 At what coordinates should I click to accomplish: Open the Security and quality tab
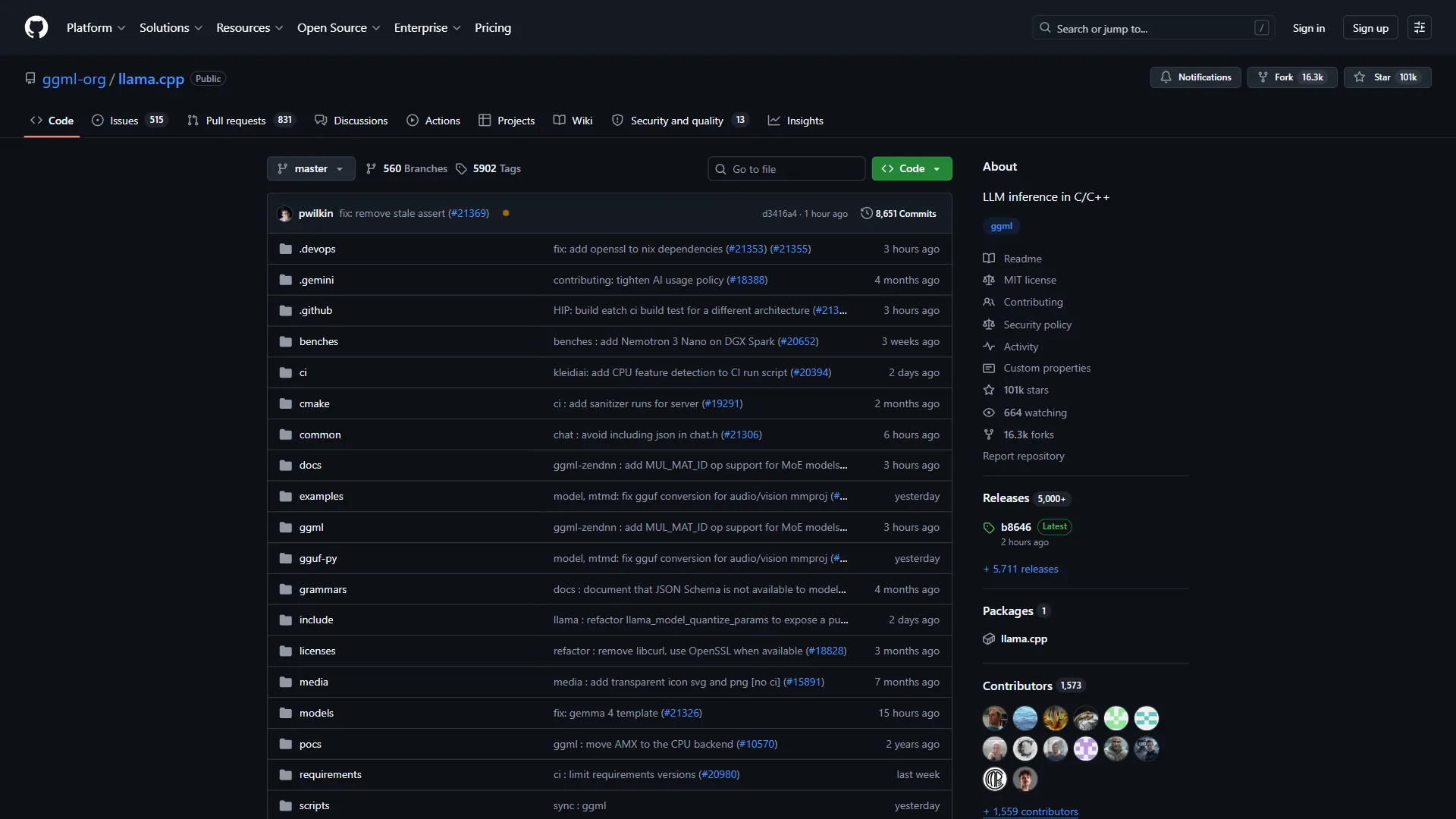click(x=680, y=121)
